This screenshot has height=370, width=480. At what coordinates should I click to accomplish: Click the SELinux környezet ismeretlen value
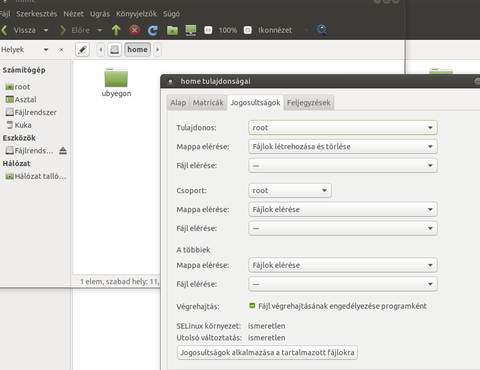coord(267,326)
